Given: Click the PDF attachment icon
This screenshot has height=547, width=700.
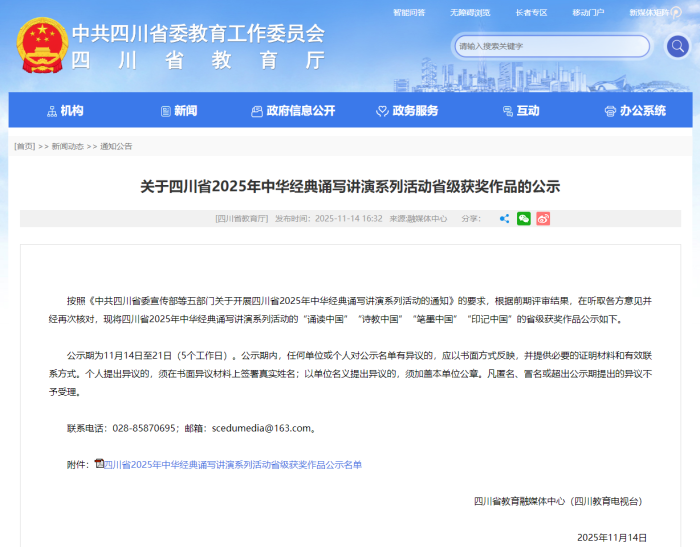Looking at the screenshot, I should [99, 464].
